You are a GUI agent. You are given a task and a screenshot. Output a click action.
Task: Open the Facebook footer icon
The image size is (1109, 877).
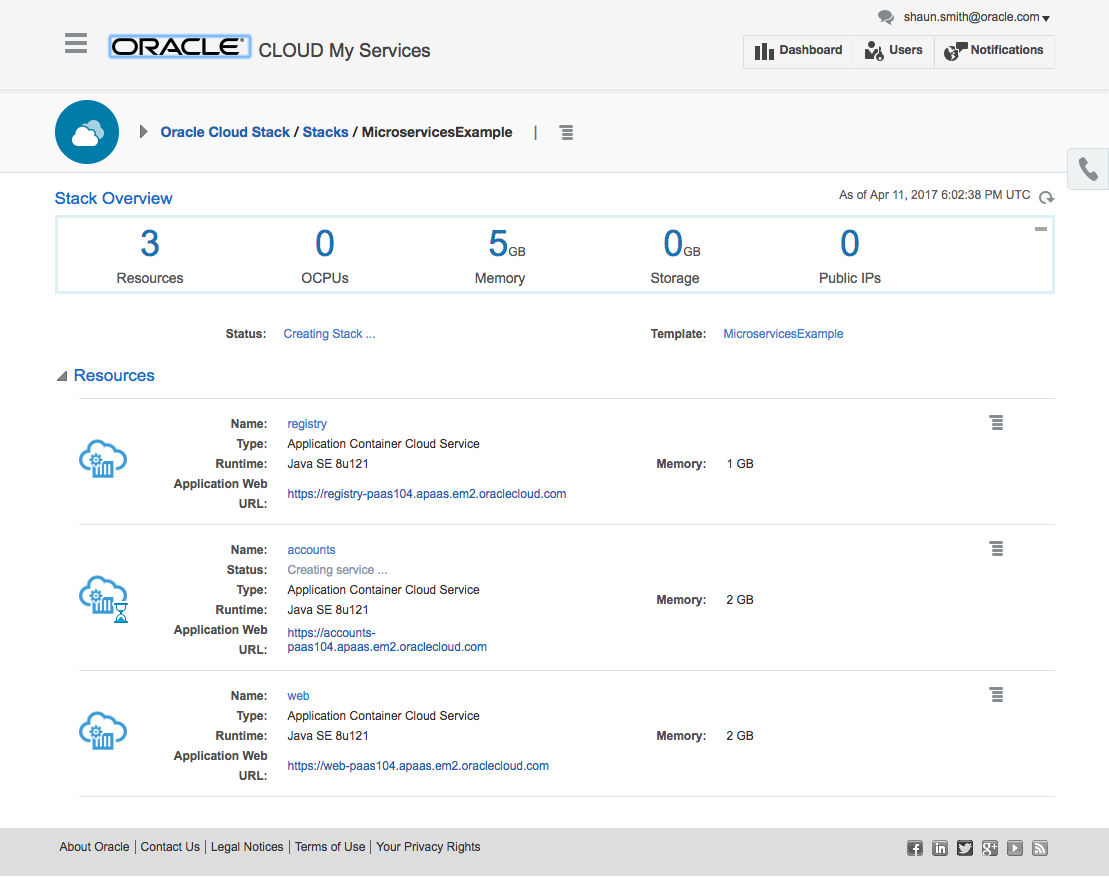click(915, 848)
